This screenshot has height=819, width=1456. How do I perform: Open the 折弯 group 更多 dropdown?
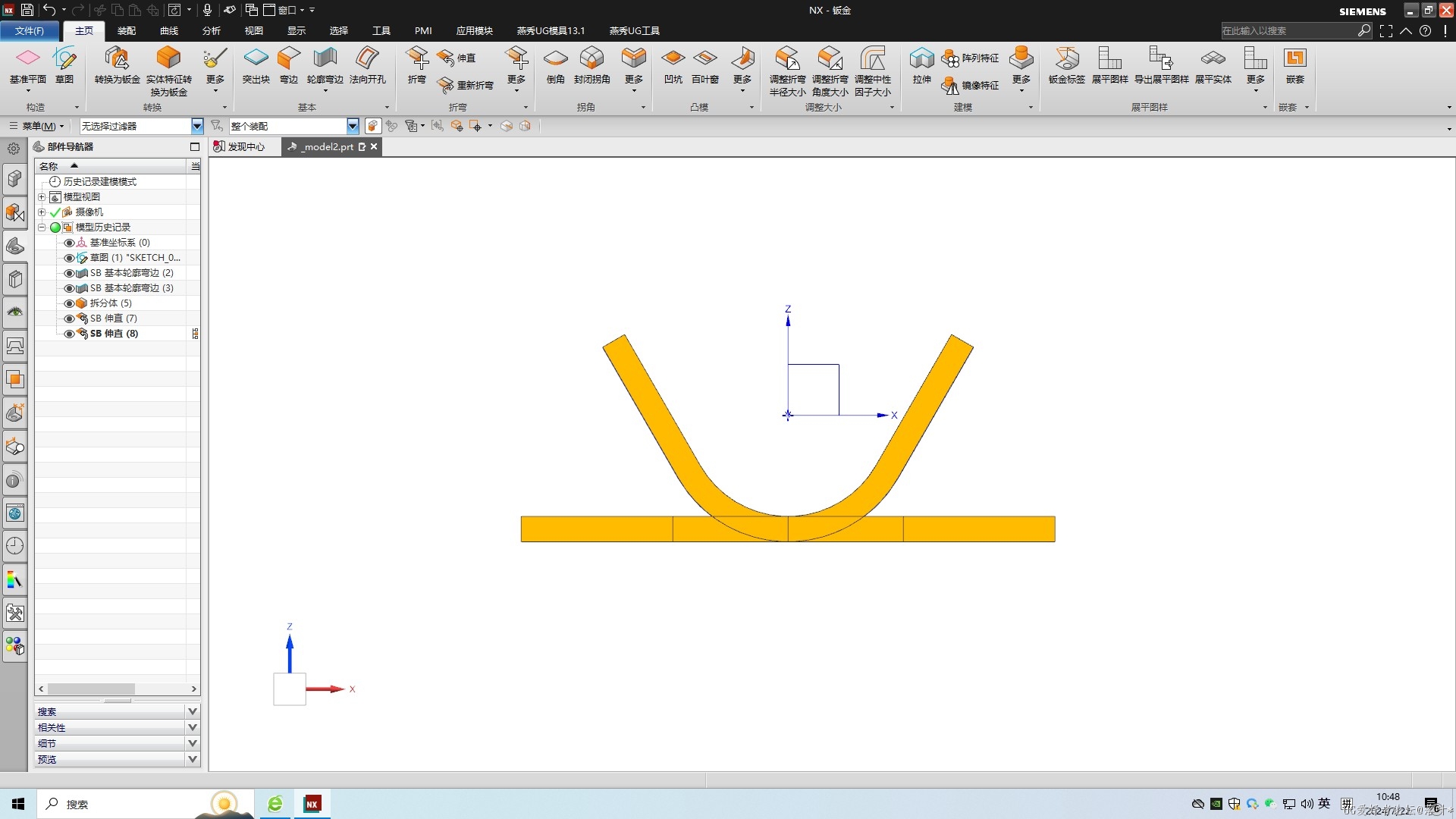516,68
